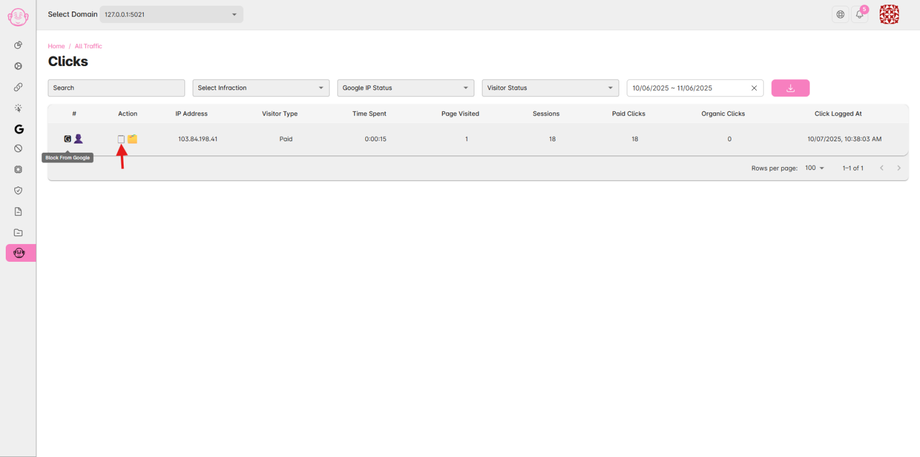This screenshot has width=920, height=457.
Task: Go to the previous page arrow
Action: [x=881, y=168]
